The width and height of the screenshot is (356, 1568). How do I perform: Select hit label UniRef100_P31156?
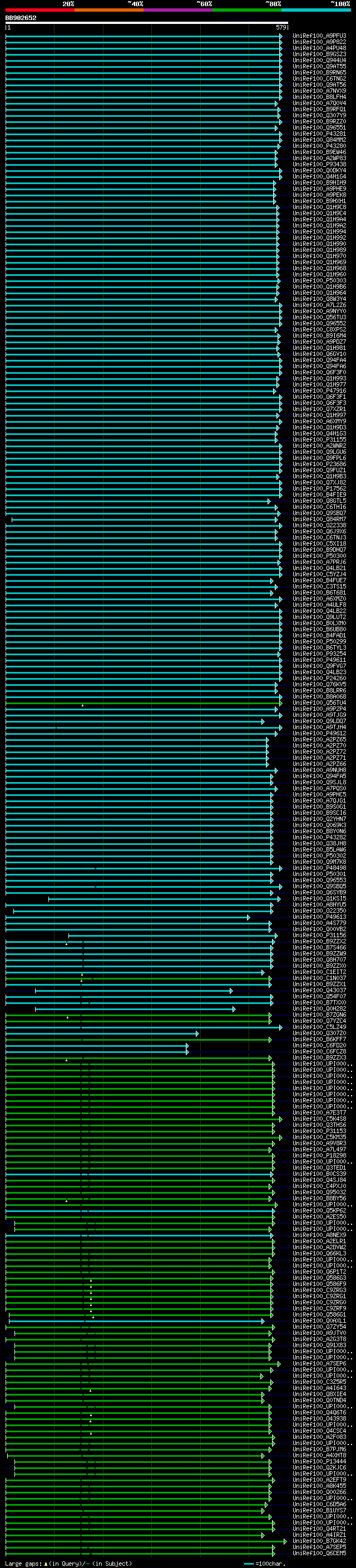point(319,936)
